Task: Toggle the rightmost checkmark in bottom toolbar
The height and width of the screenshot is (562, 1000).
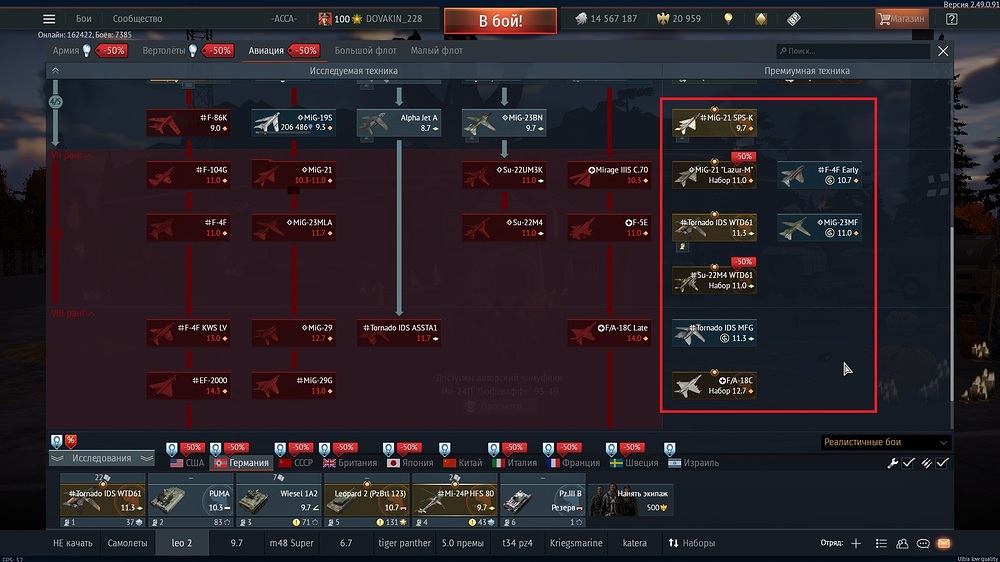Action: pyautogui.click(x=942, y=463)
